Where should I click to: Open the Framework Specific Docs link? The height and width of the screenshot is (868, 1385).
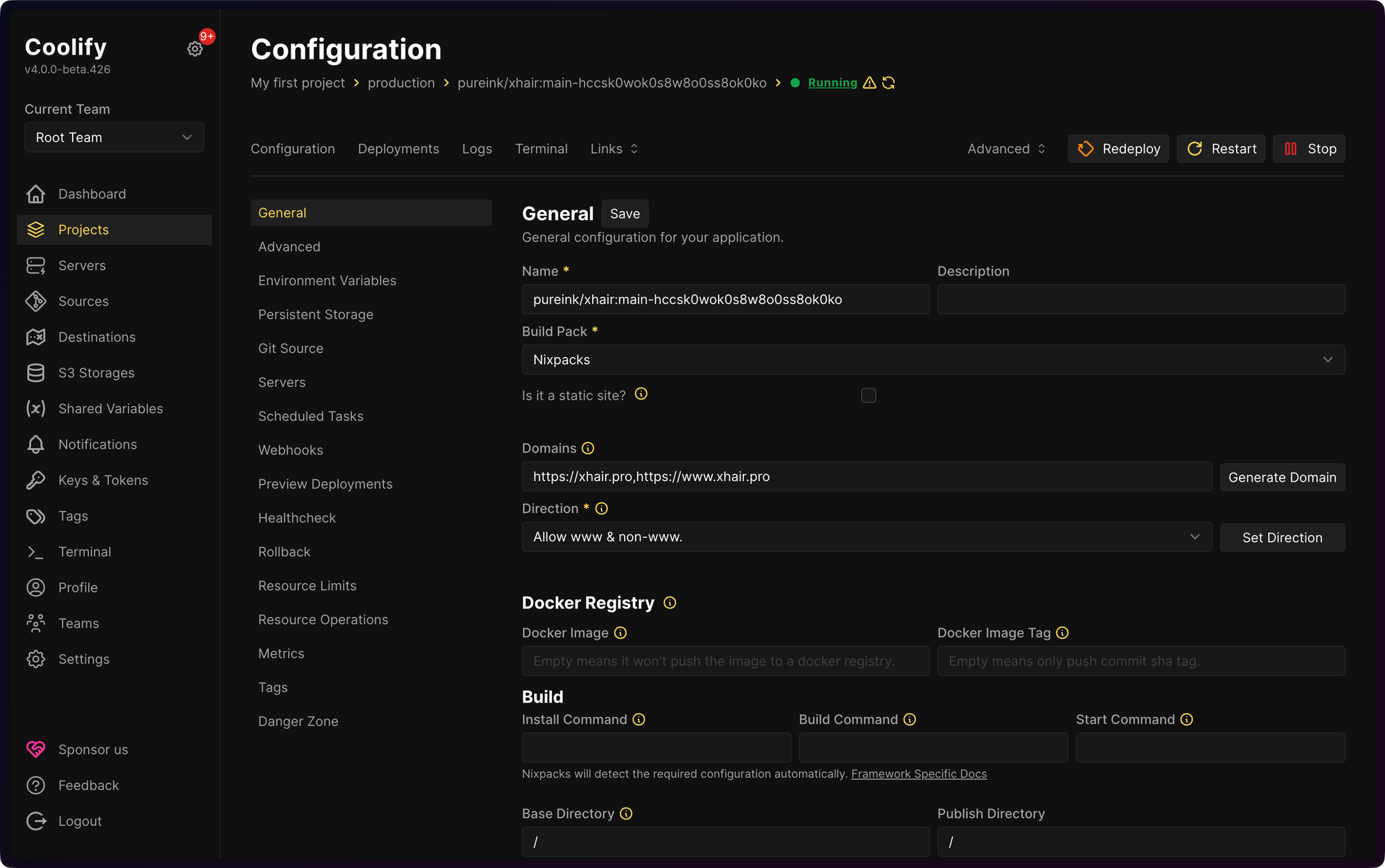click(x=919, y=774)
